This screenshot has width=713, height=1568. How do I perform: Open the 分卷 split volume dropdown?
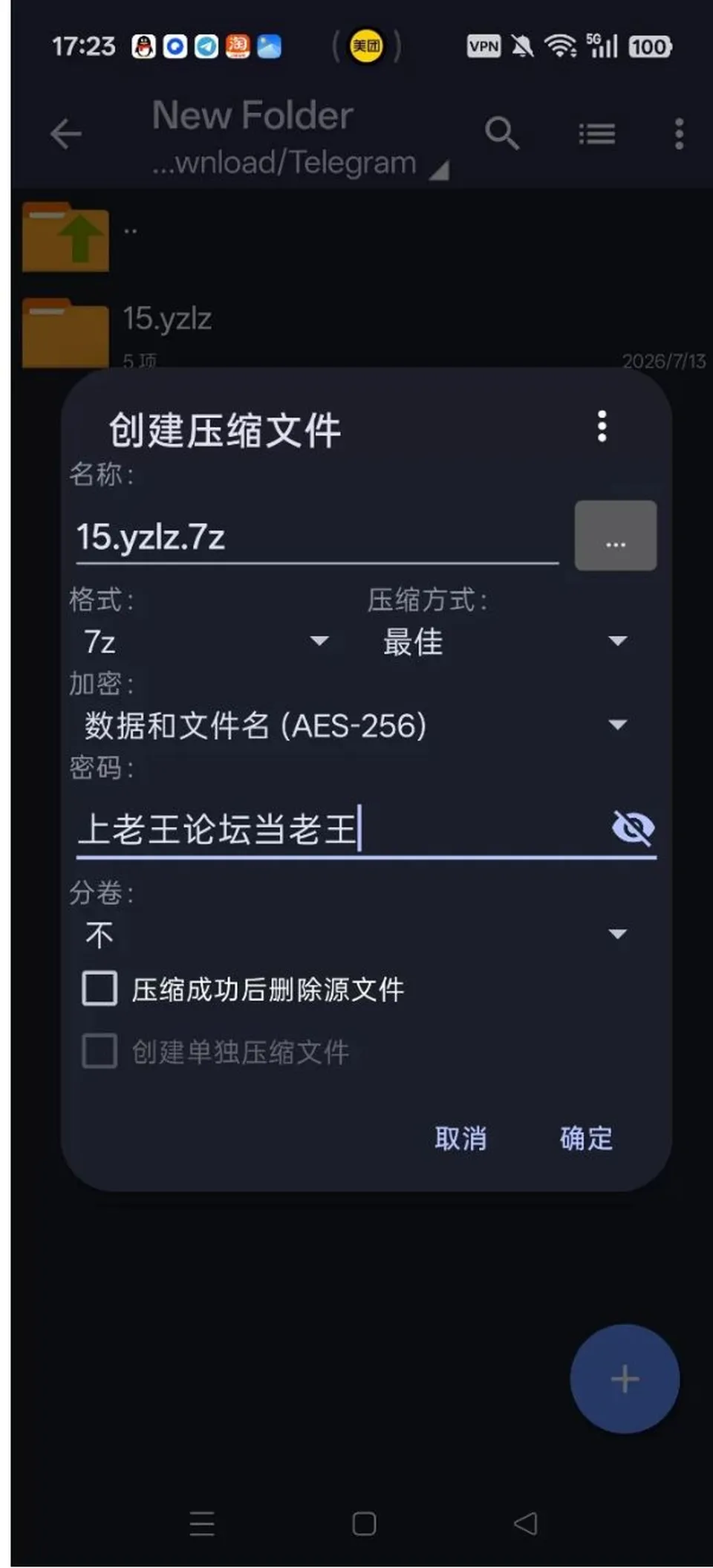(x=356, y=934)
